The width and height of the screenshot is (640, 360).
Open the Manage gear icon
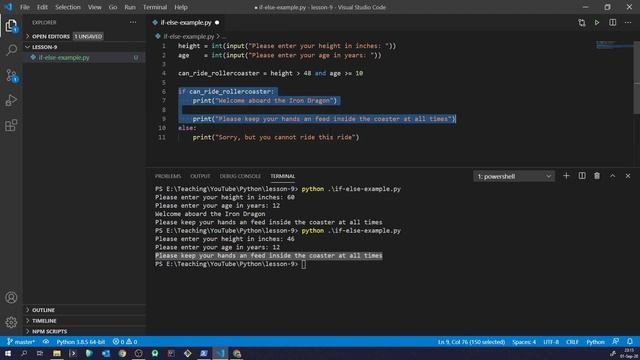click(x=11, y=322)
